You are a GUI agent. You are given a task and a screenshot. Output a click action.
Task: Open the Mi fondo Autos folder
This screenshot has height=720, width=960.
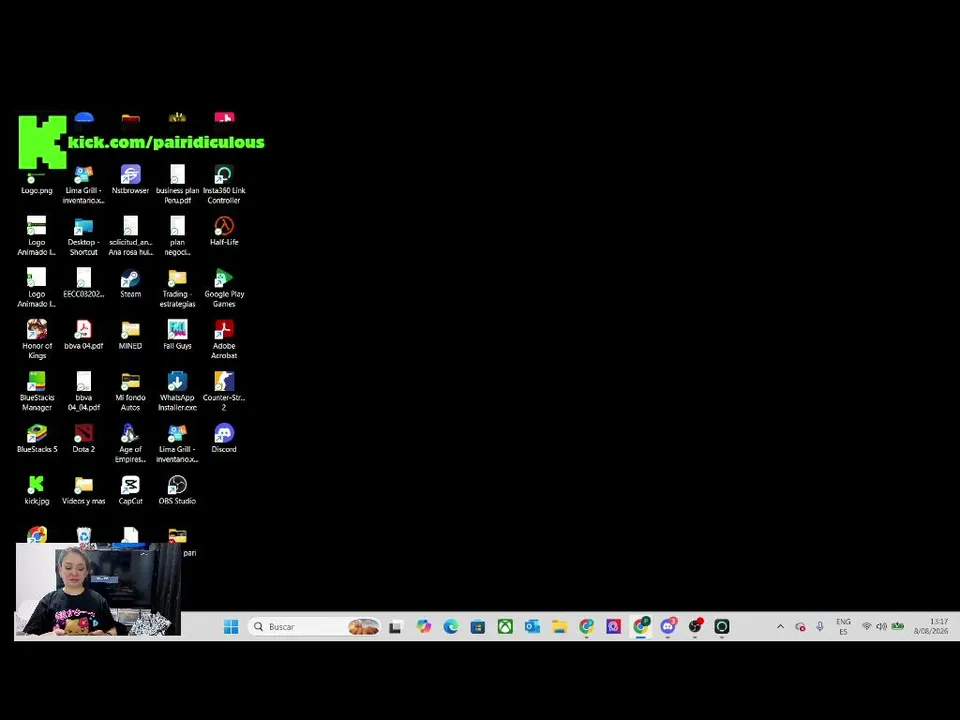click(130, 391)
